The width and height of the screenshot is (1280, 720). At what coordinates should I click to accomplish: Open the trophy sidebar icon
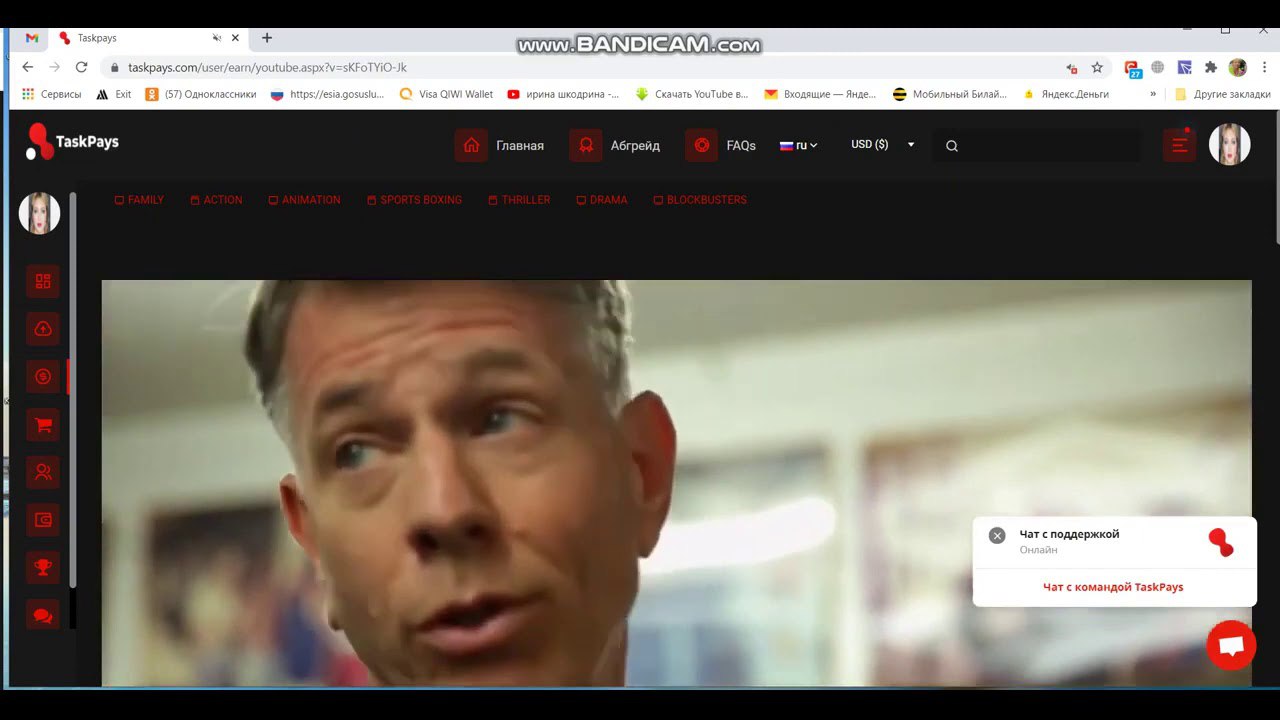pos(43,568)
